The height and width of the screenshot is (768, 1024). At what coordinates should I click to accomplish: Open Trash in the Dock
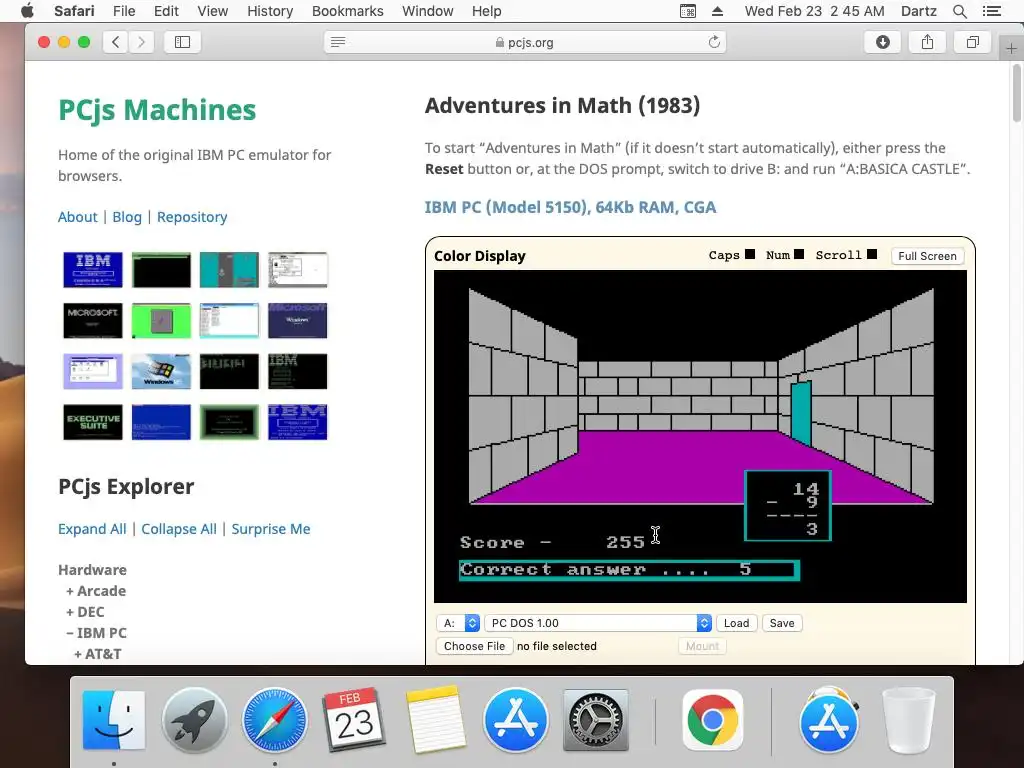908,720
